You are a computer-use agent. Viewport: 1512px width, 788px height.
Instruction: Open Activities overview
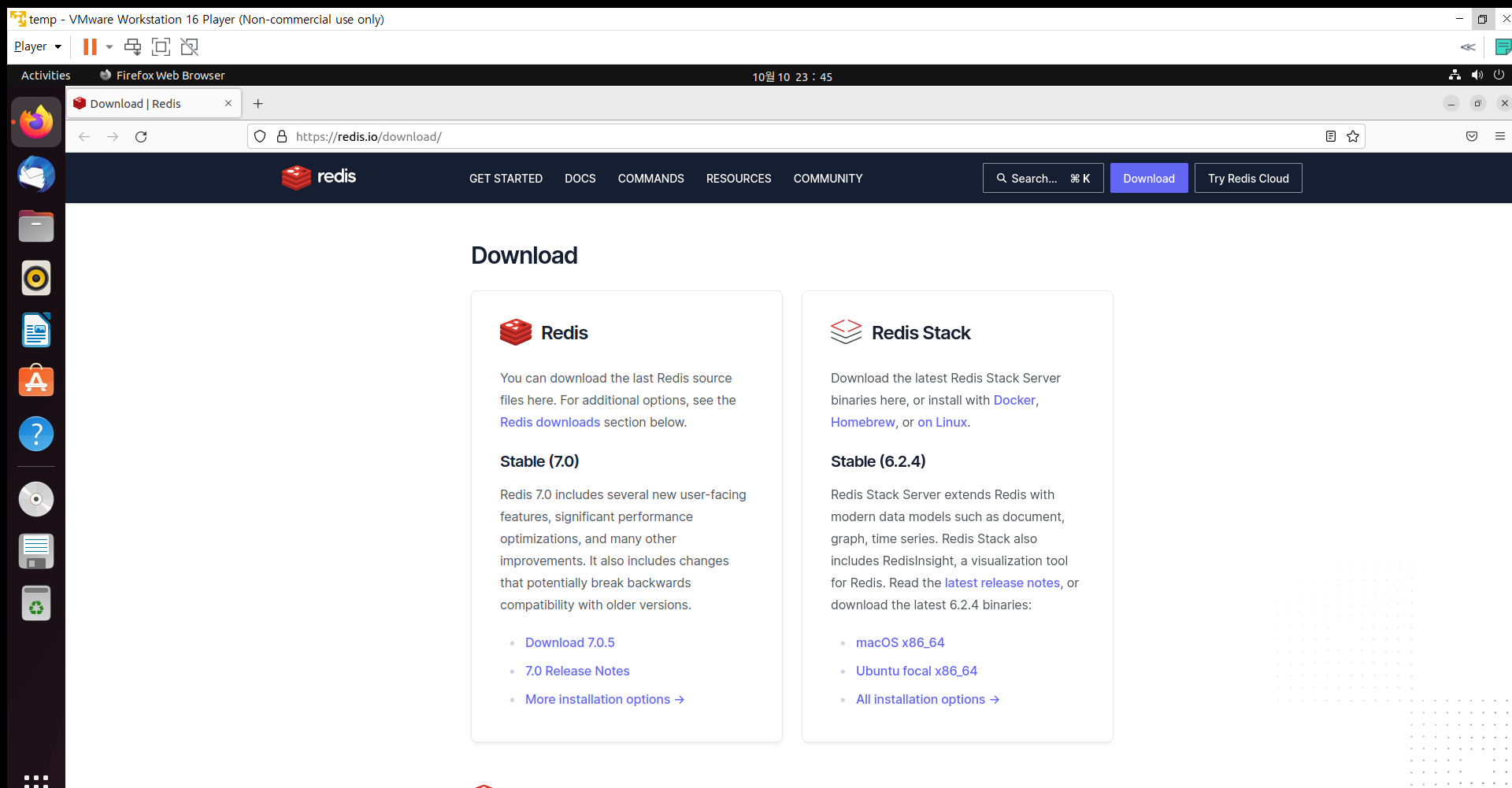46,76
